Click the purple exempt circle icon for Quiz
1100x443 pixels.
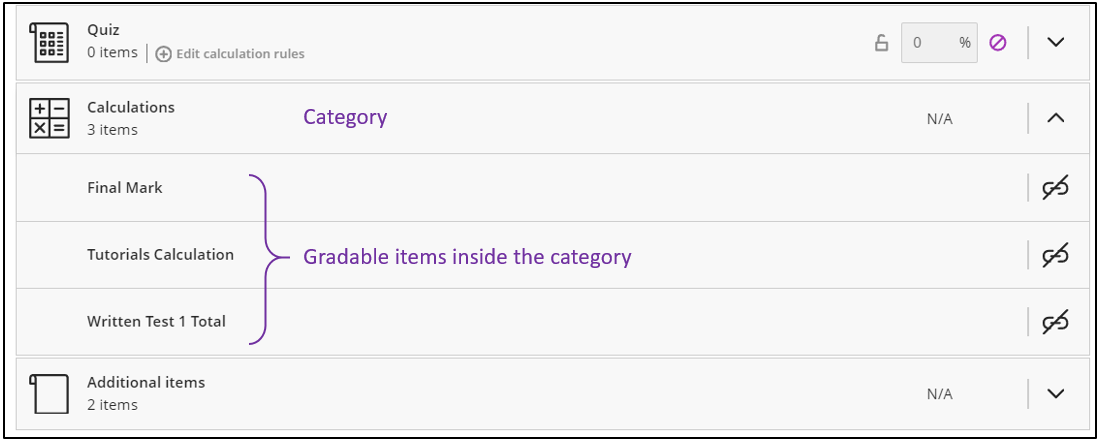coord(998,43)
